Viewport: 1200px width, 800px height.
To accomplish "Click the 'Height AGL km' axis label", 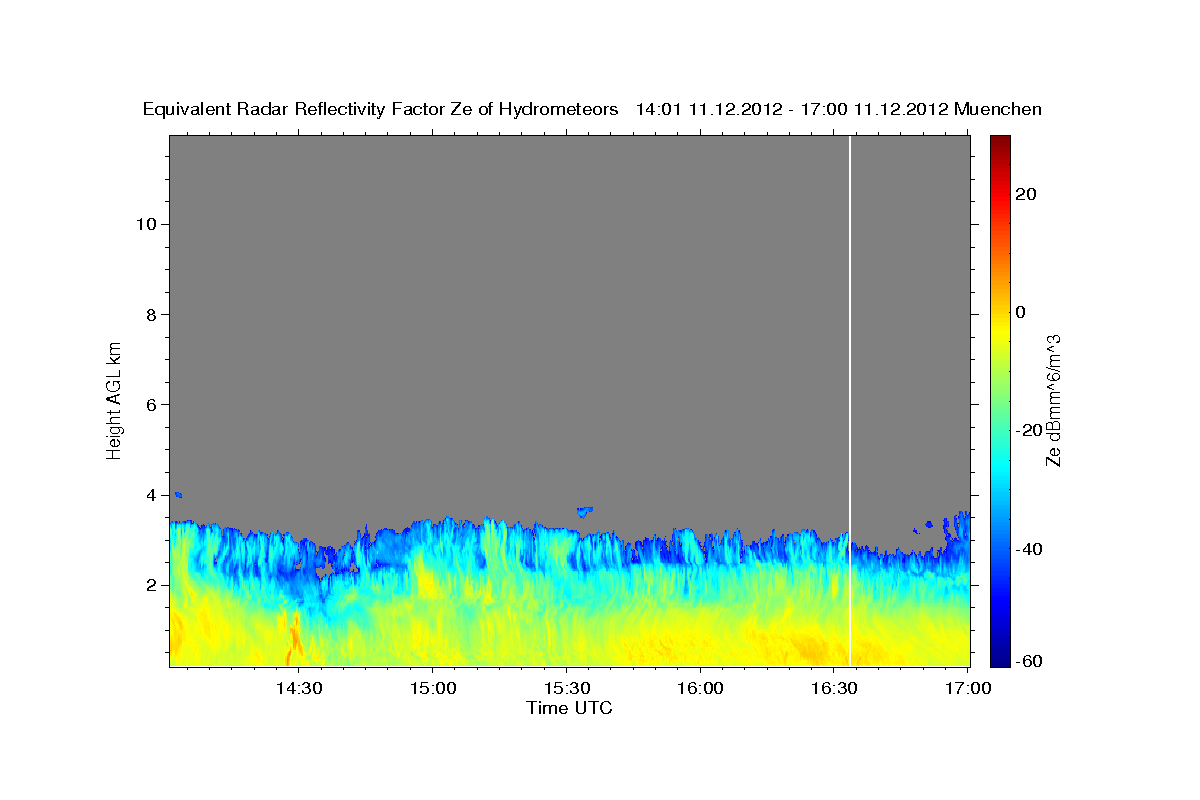I will point(114,400).
